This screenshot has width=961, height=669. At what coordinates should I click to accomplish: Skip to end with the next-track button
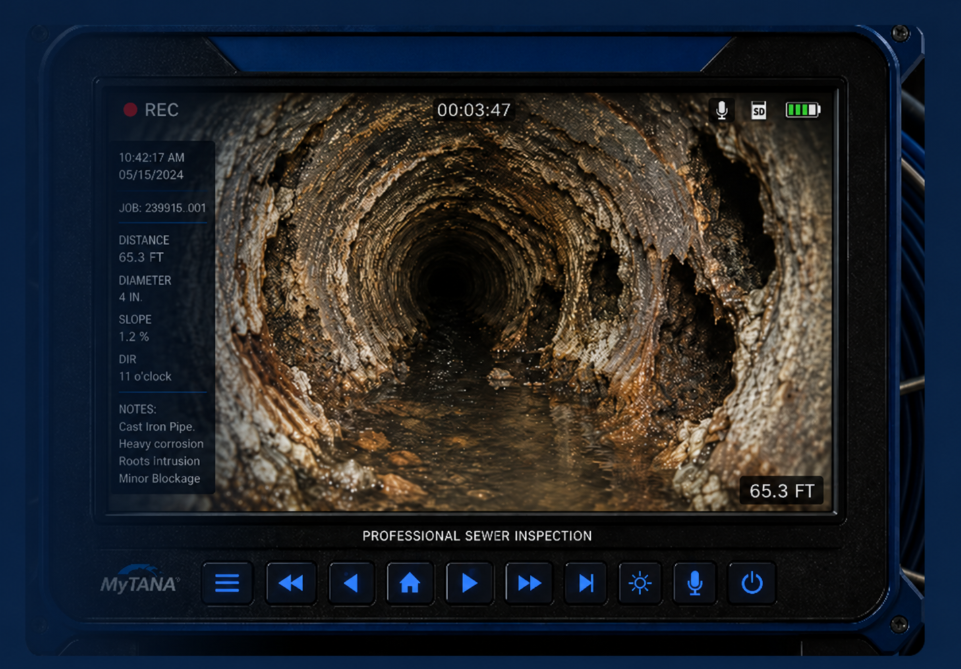click(x=586, y=583)
